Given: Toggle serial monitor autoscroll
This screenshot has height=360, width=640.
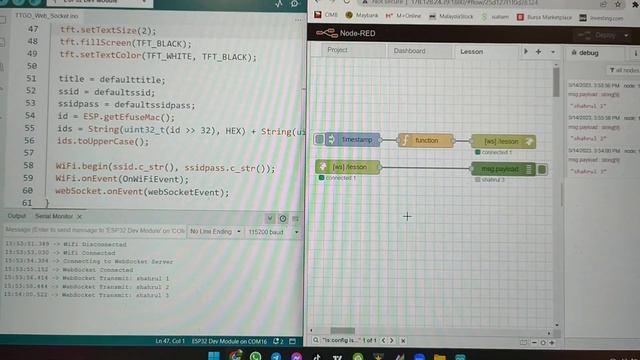Looking at the screenshot, I should 270,218.
